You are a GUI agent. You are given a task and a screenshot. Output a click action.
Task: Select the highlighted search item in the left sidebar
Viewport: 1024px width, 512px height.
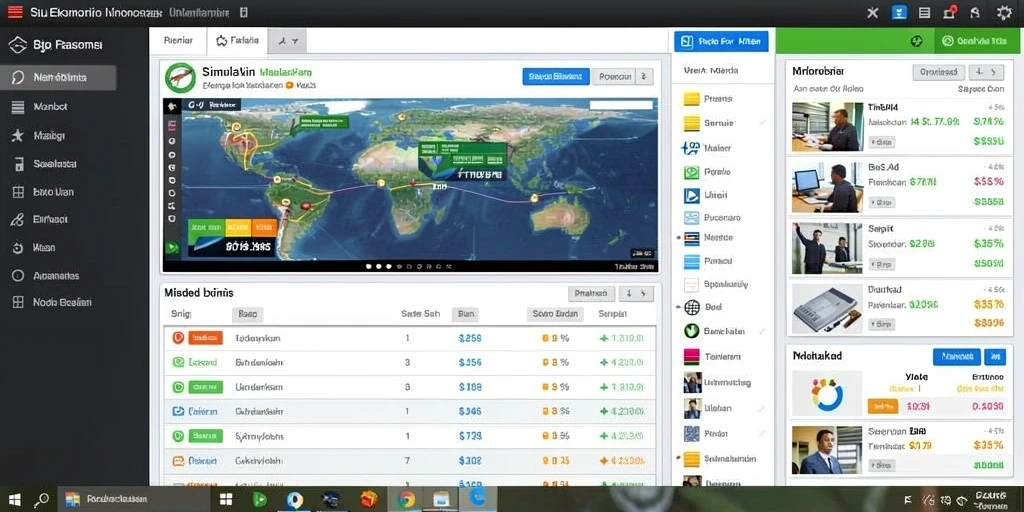(x=59, y=78)
